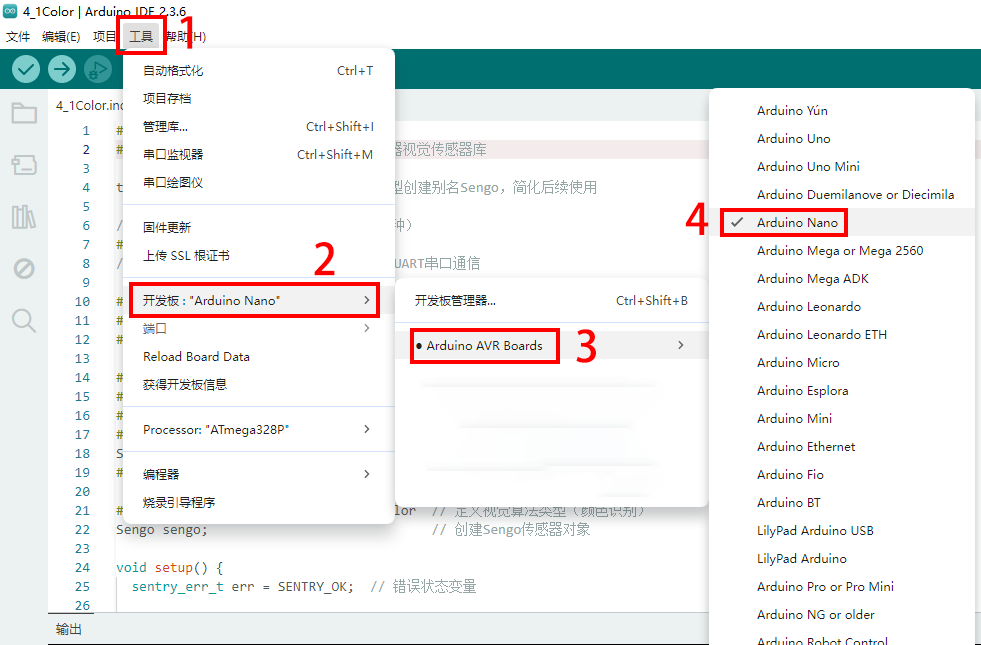
Task: Select the LilyPad Arduino USB board
Action: coord(842,531)
